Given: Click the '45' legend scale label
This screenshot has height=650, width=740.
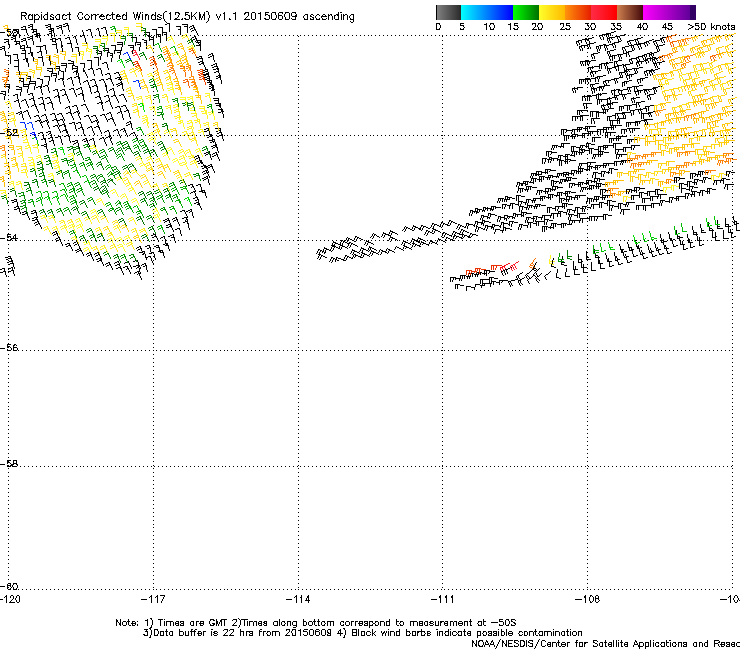Looking at the screenshot, I should pyautogui.click(x=667, y=27).
